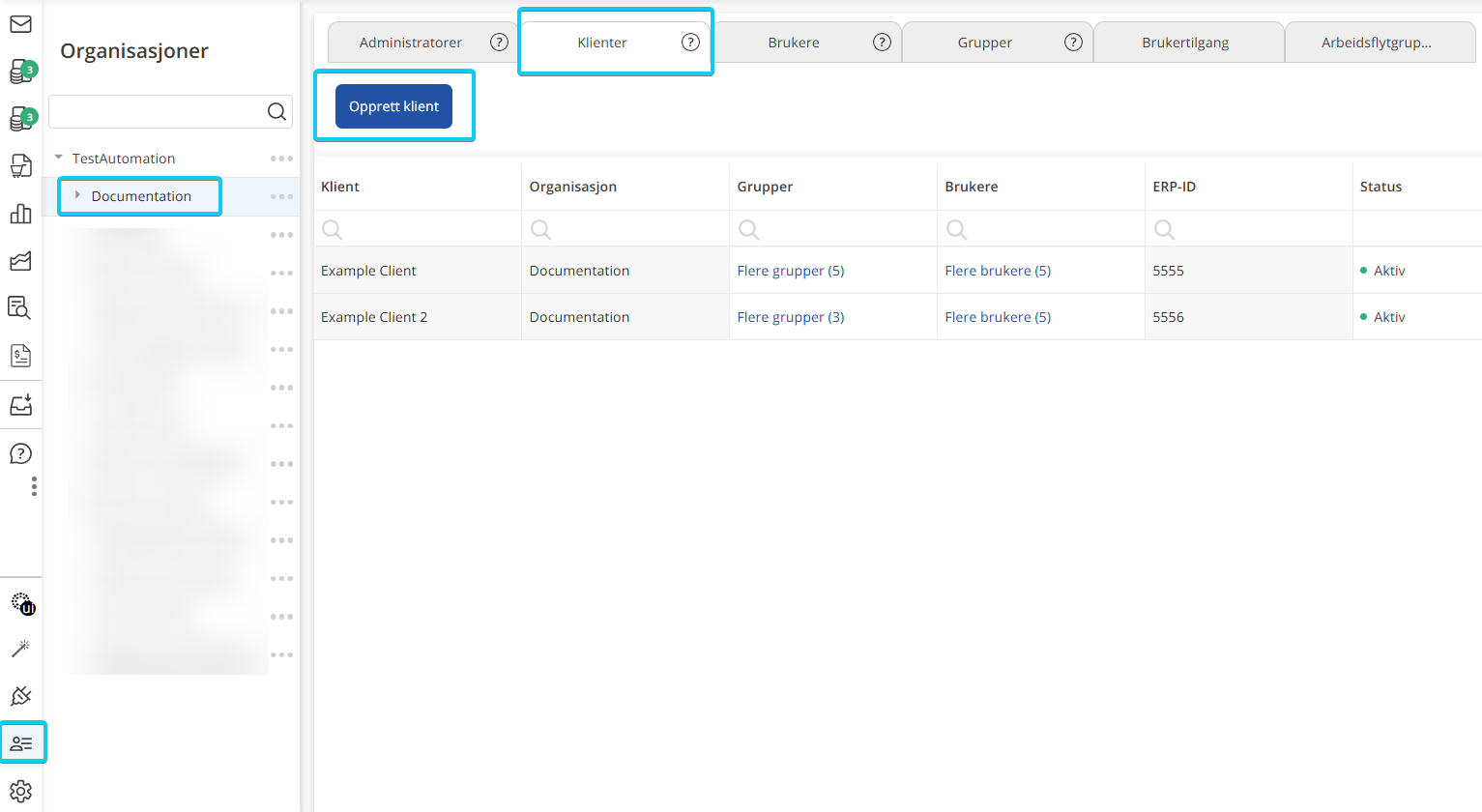This screenshot has width=1482, height=812.
Task: Open the shopping cart document icon
Action: click(20, 166)
